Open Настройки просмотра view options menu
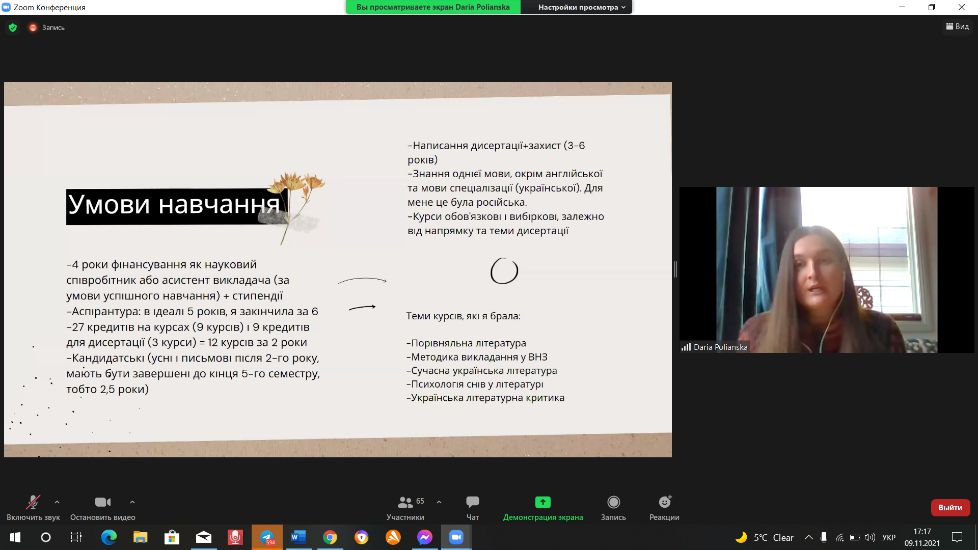Screen dimensions: 978x550 (x=582, y=7)
